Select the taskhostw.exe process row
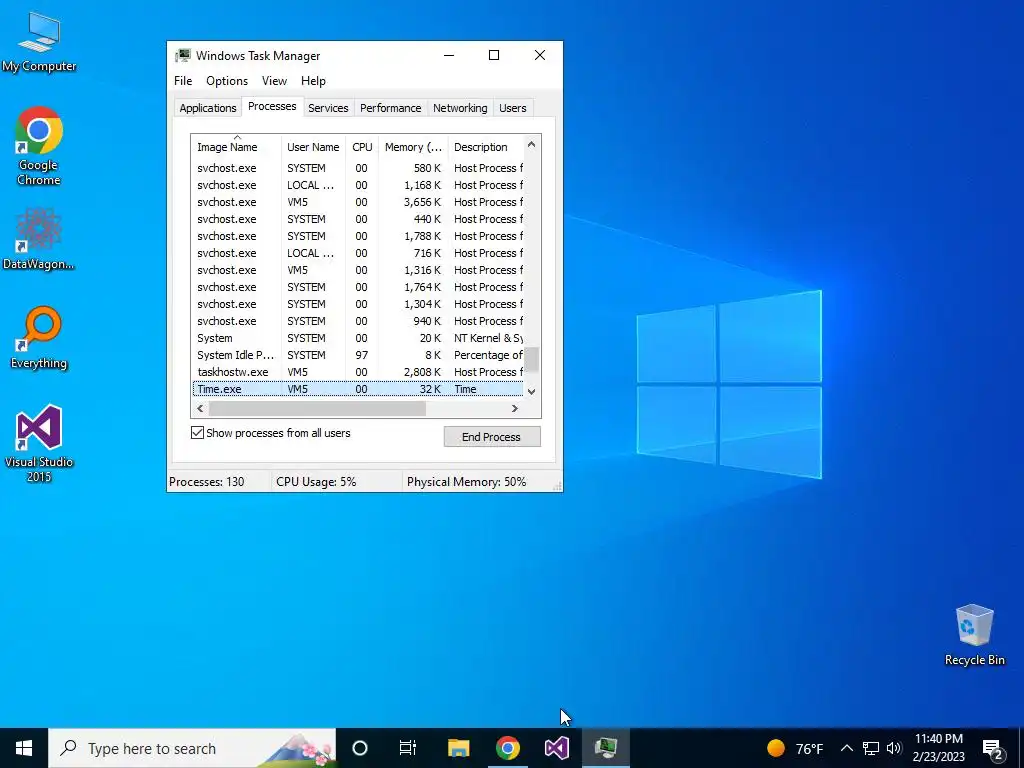This screenshot has height=768, width=1024. (358, 372)
